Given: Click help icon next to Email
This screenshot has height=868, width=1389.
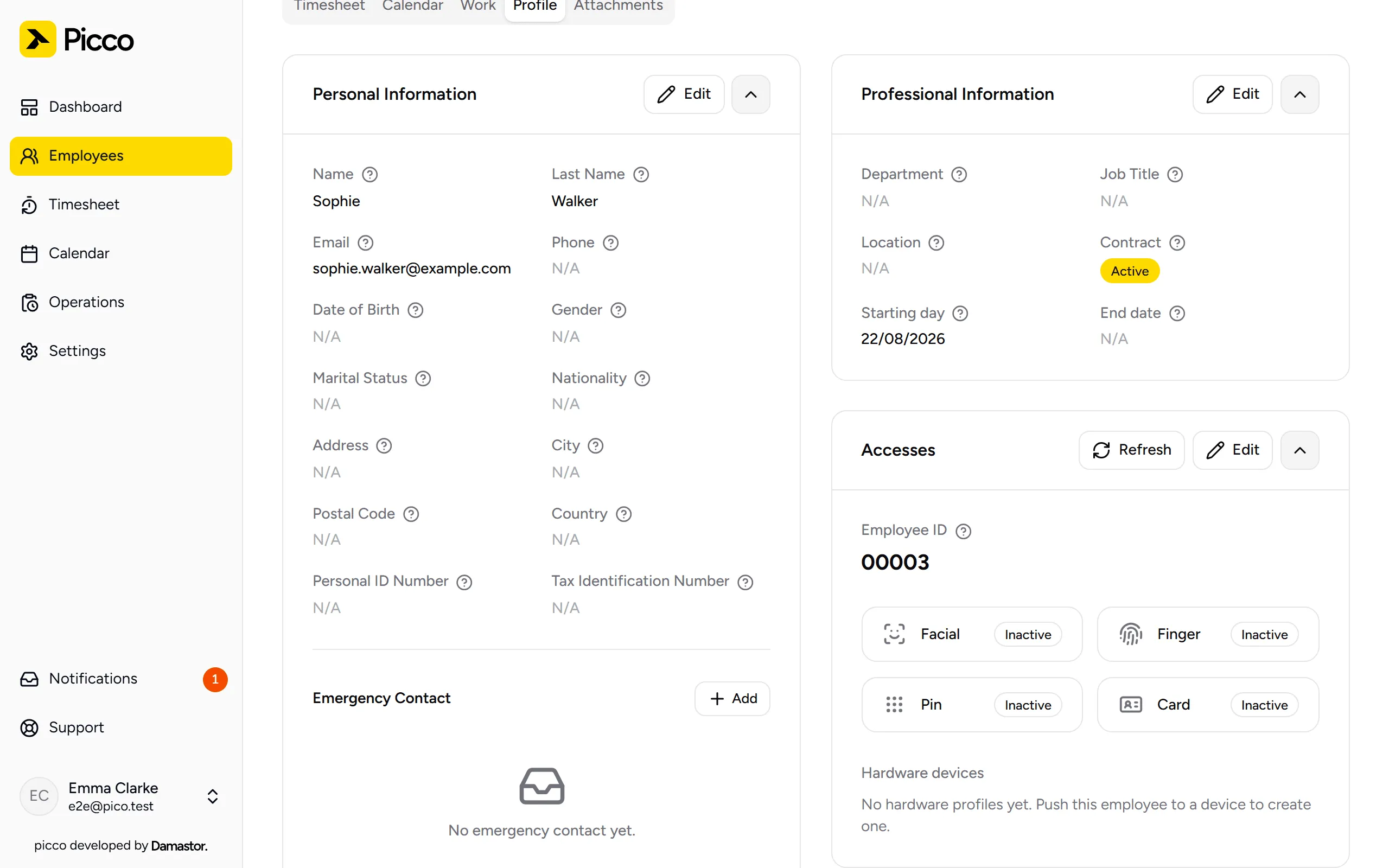Looking at the screenshot, I should pos(366,243).
